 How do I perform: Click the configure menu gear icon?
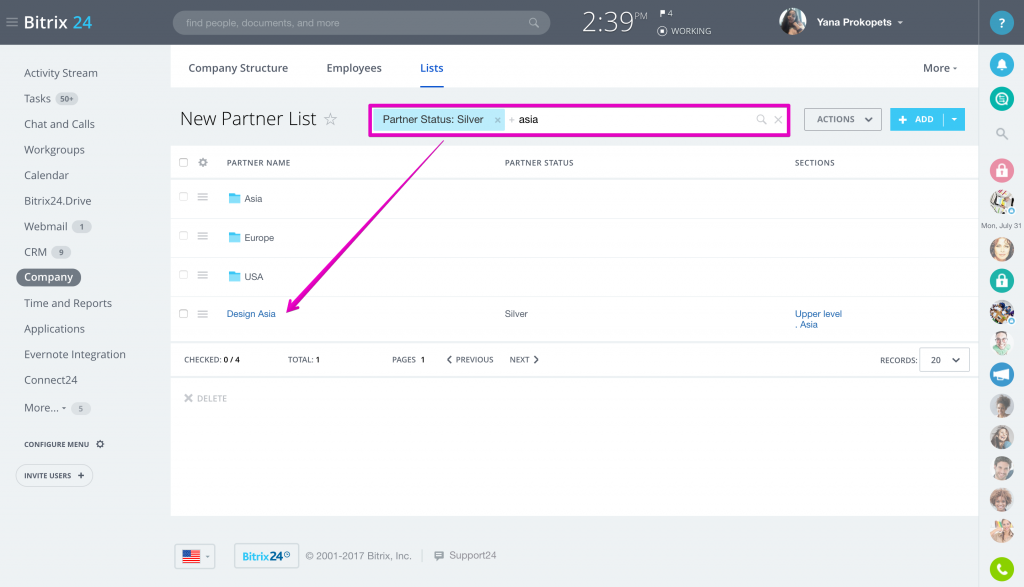click(100, 444)
